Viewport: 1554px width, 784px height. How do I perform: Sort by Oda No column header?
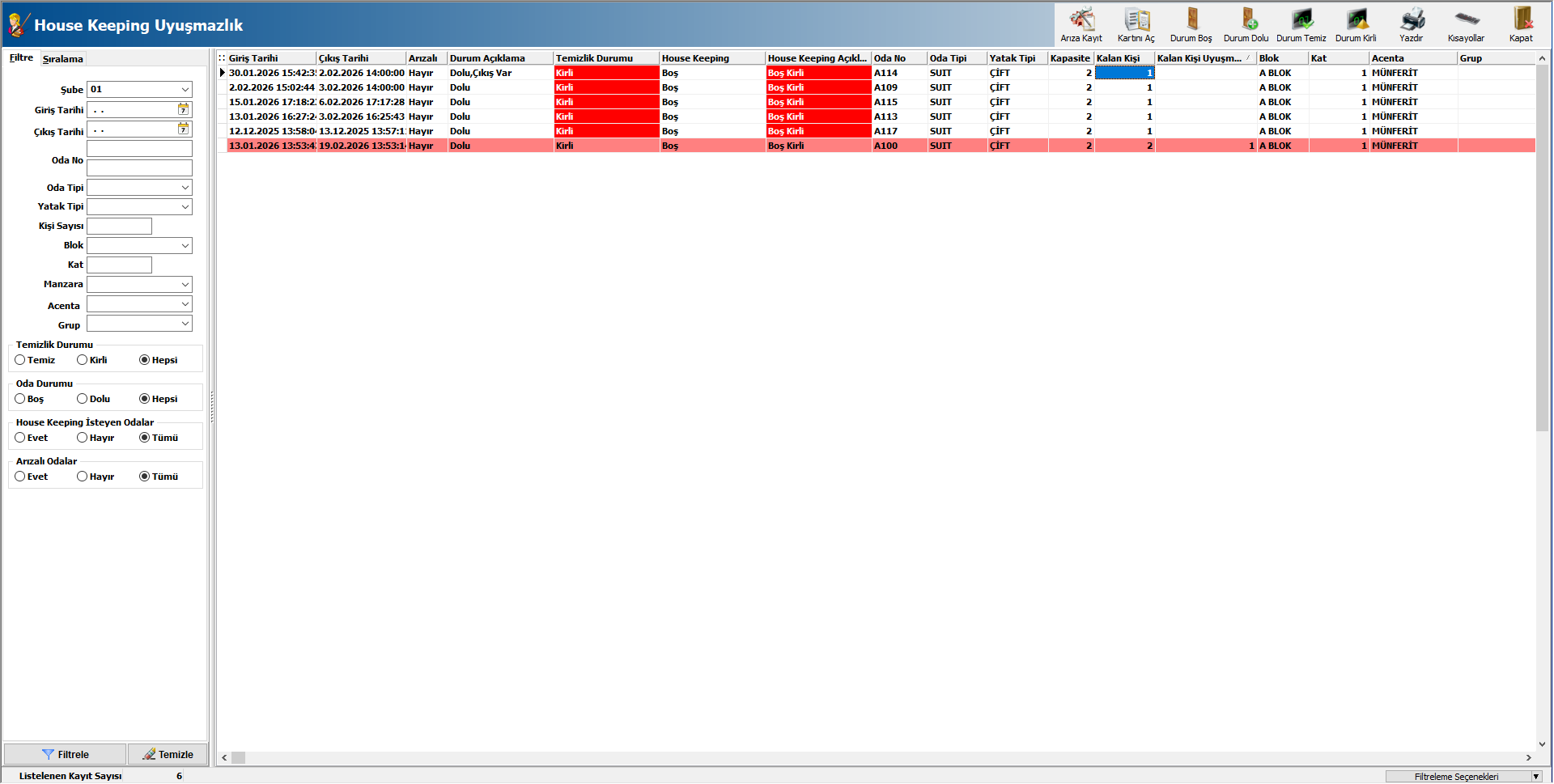(x=898, y=58)
